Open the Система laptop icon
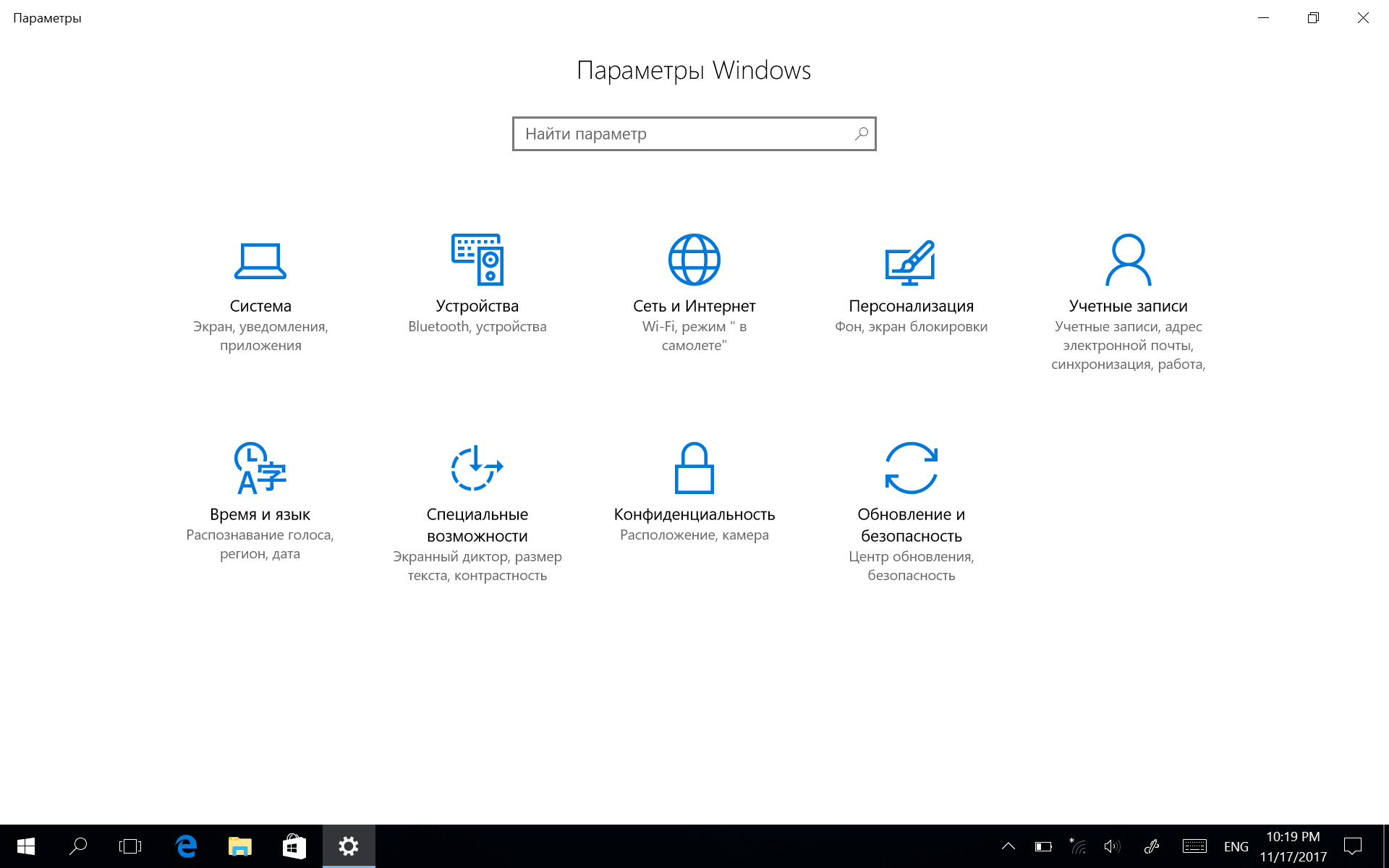Image resolution: width=1389 pixels, height=868 pixels. (260, 261)
